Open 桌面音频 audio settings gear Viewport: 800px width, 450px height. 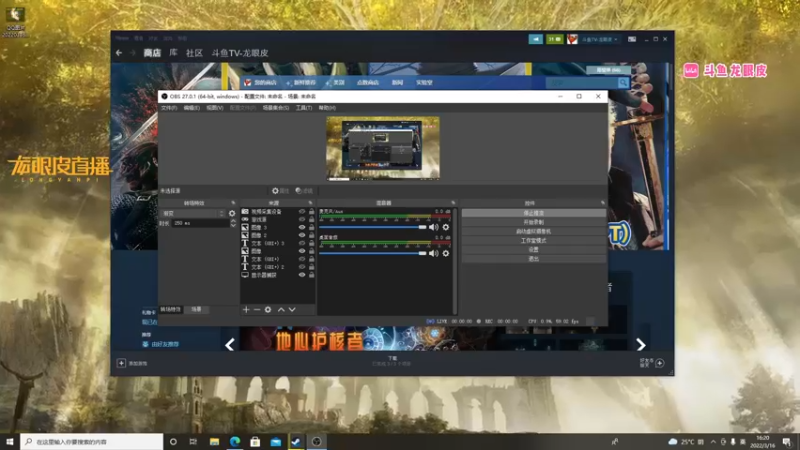[446, 253]
